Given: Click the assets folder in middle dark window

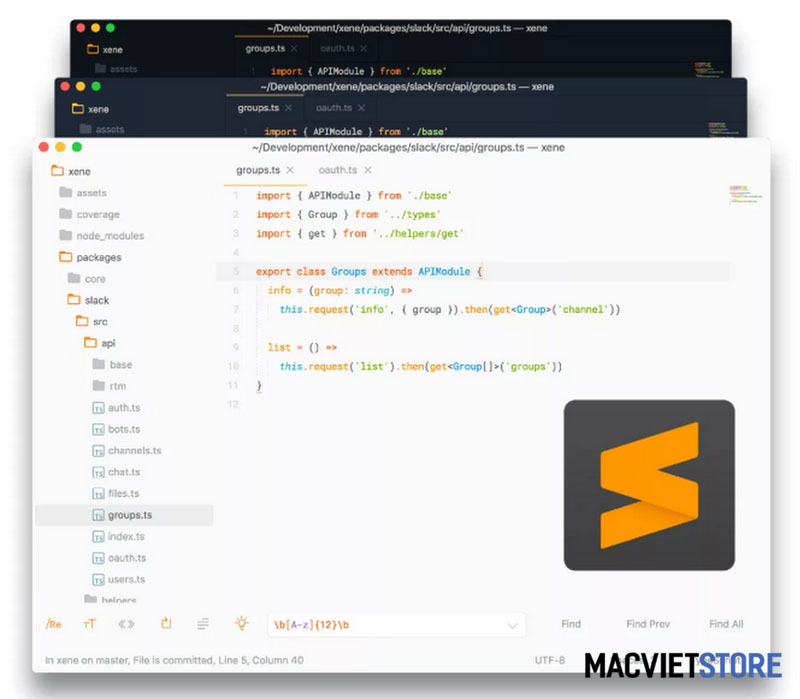Looking at the screenshot, I should [102, 129].
